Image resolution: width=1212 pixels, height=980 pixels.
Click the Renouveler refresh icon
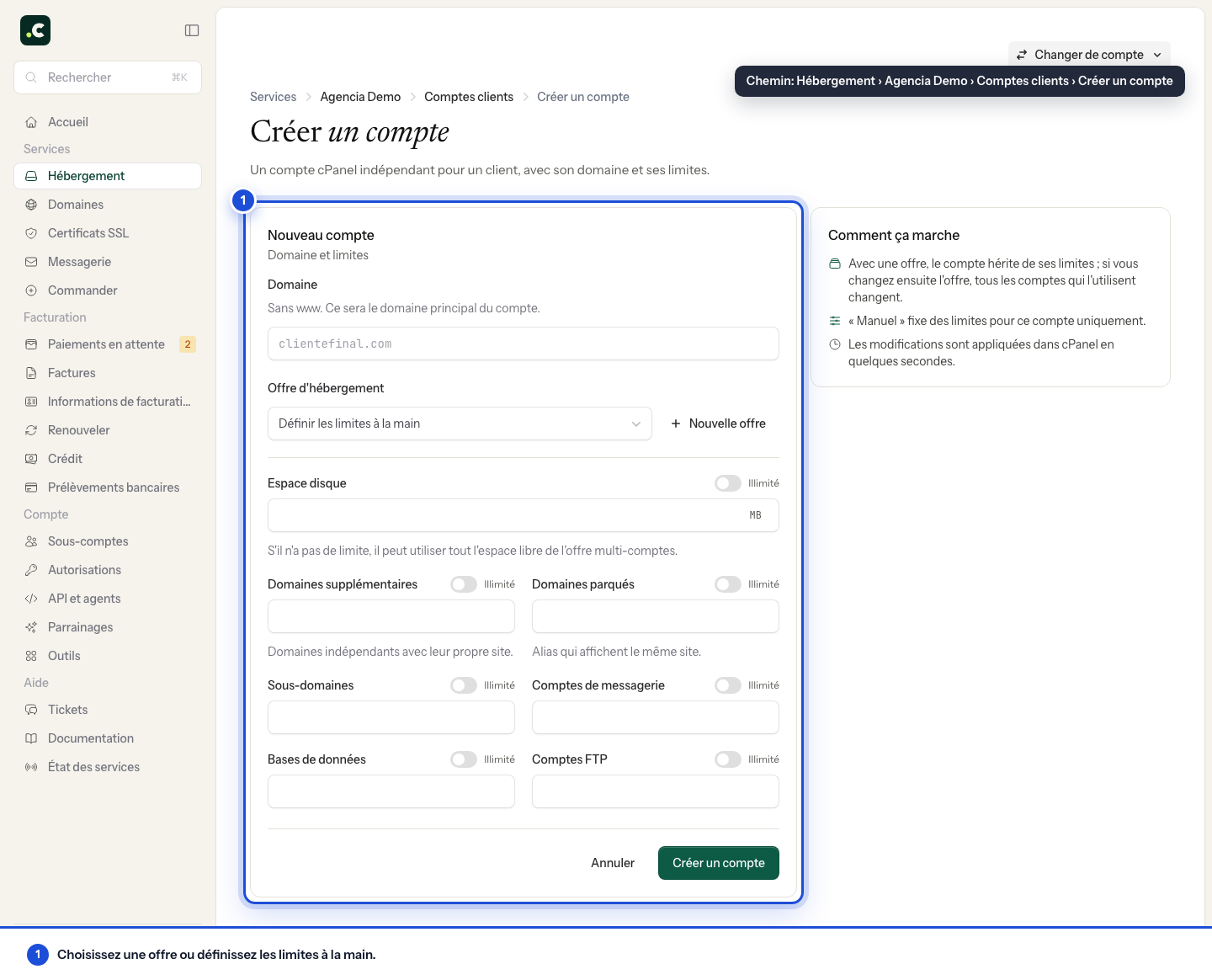(x=31, y=430)
